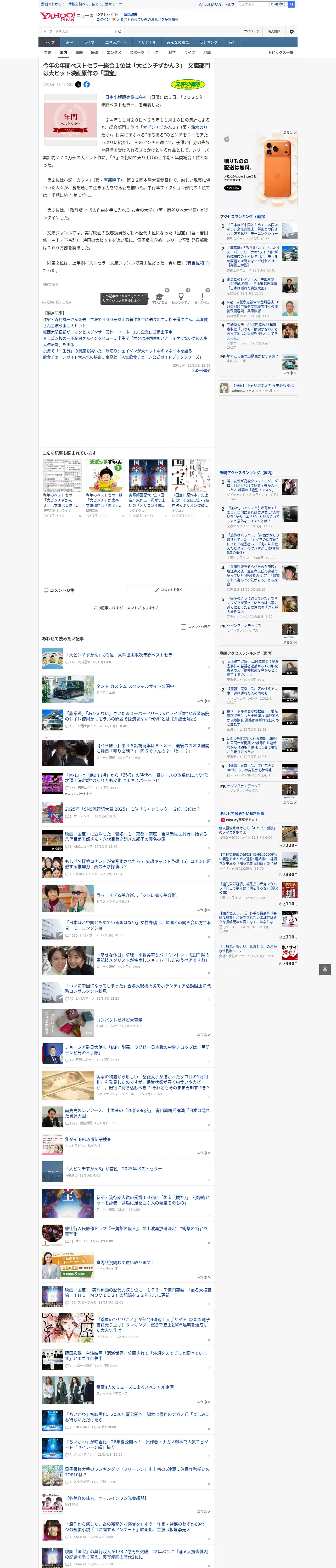
Task: React with 新しい視点 exclamation icon
Action: coord(203,298)
